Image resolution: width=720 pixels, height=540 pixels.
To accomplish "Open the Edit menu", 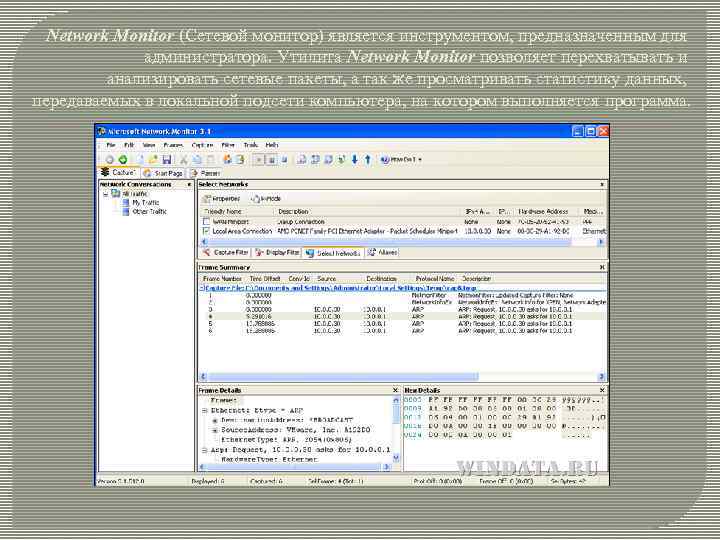I will (x=129, y=145).
